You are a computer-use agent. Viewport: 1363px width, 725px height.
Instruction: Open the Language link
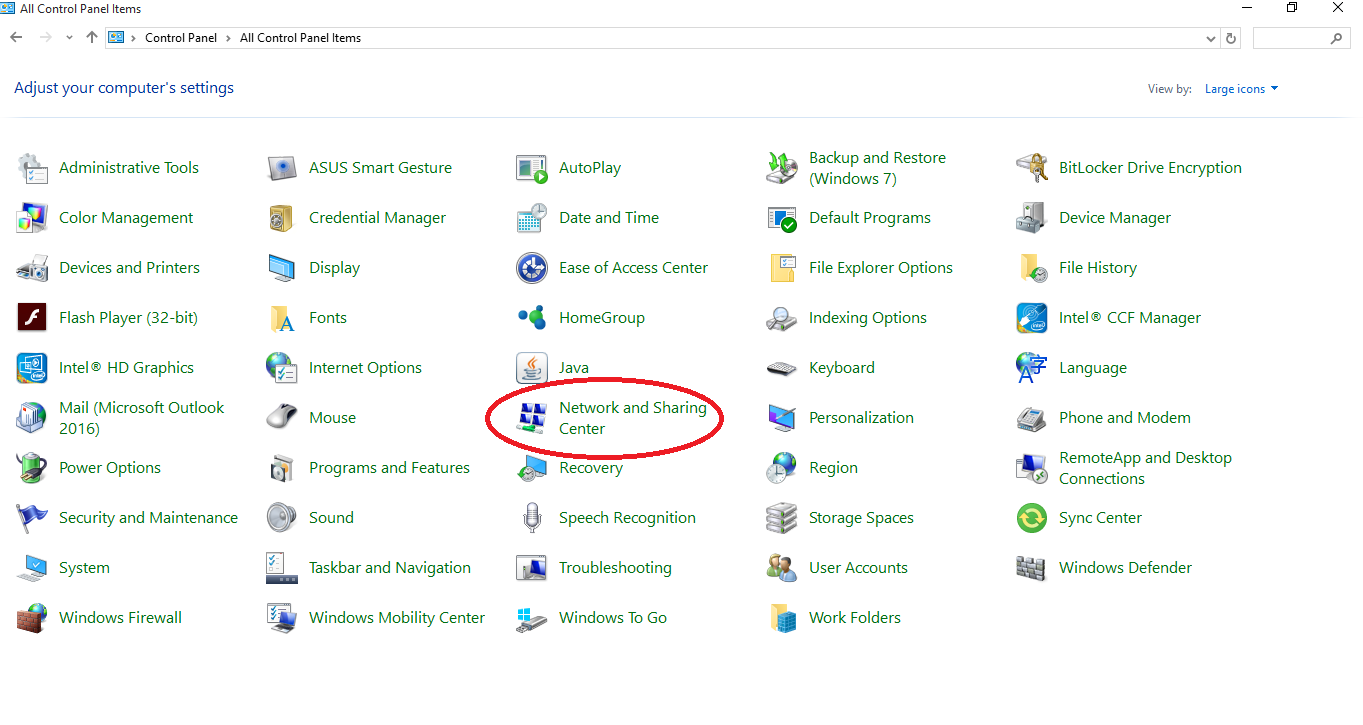pos(1093,368)
